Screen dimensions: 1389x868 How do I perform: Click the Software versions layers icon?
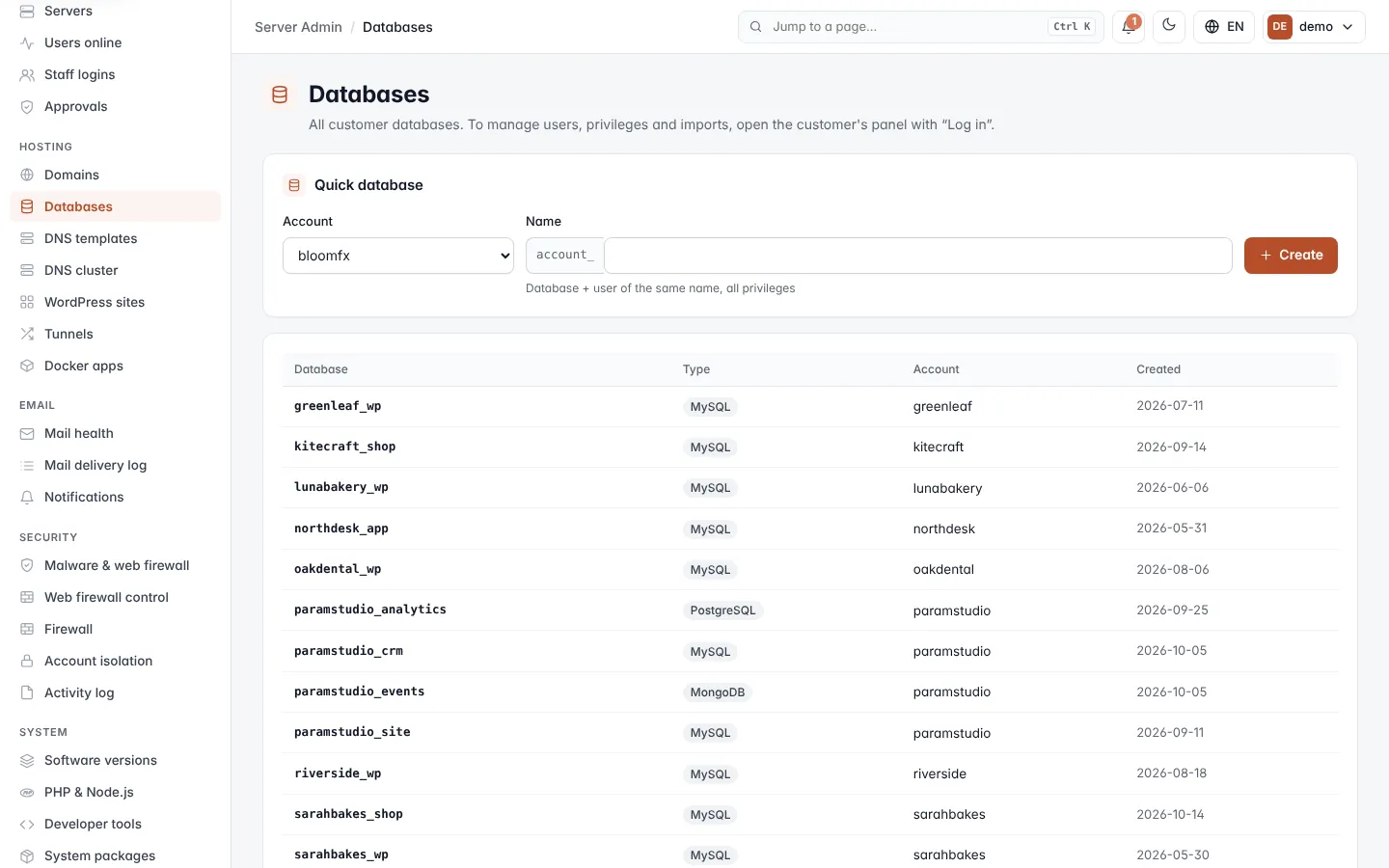point(27,761)
